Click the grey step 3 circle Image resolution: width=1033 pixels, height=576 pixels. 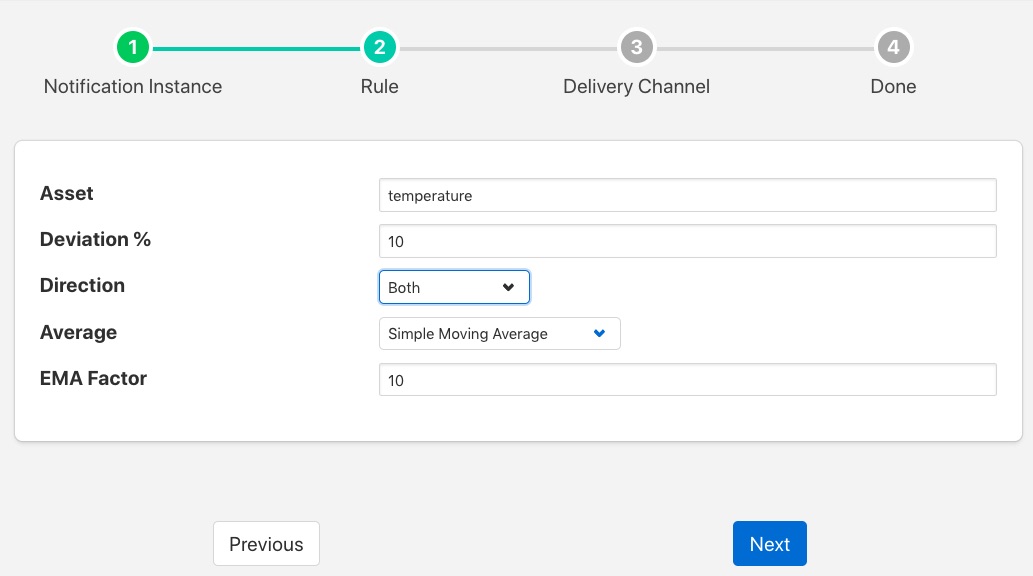point(636,47)
